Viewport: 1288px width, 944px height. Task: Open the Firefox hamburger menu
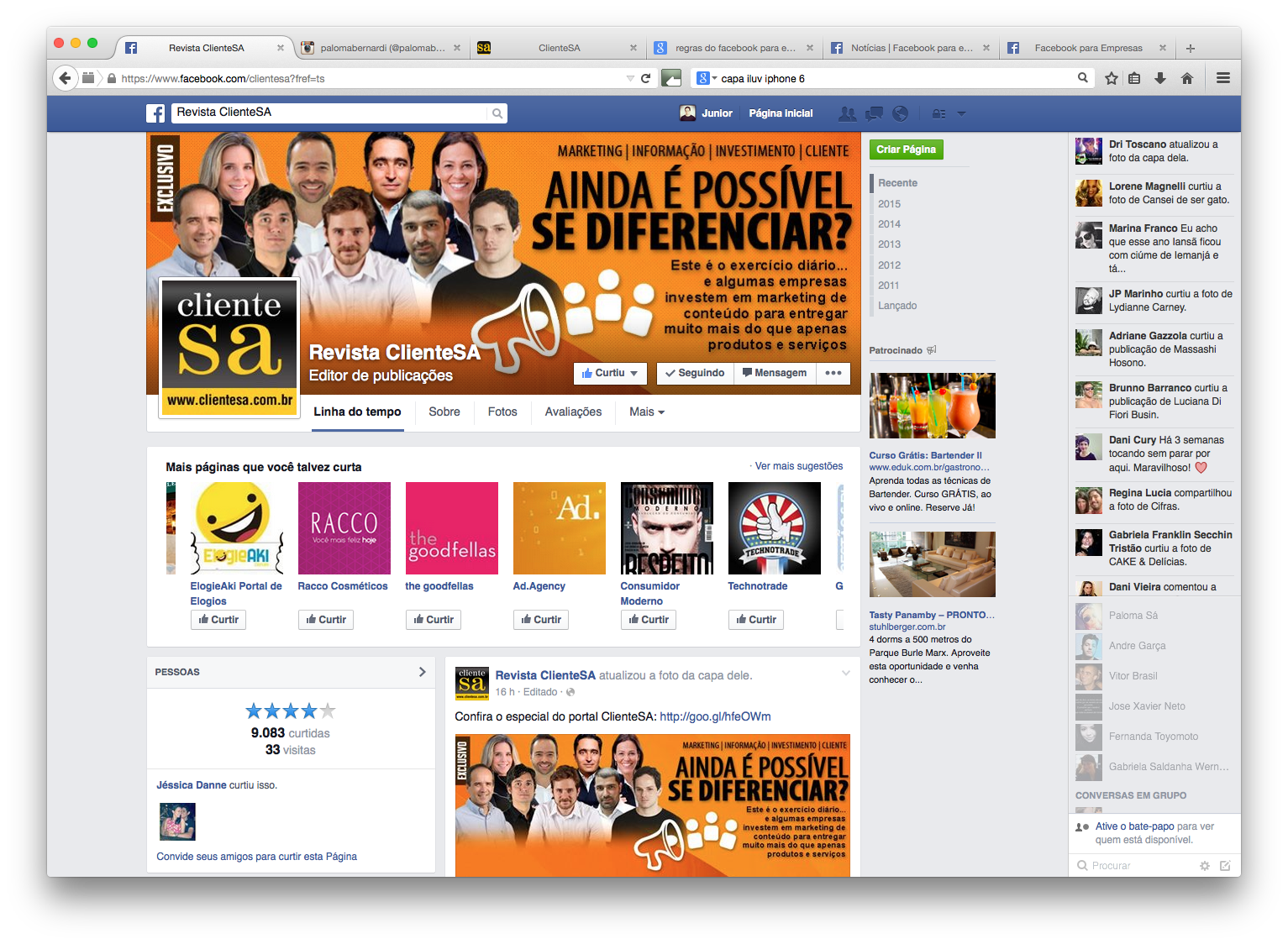coord(1223,78)
